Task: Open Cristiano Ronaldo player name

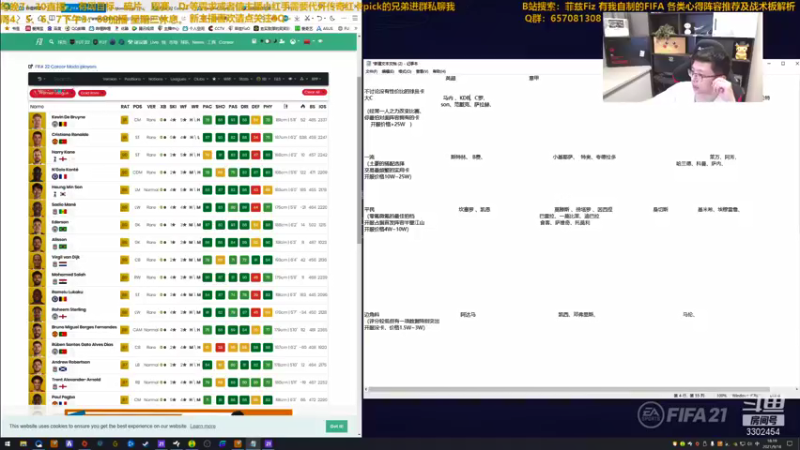Action: click(70, 134)
